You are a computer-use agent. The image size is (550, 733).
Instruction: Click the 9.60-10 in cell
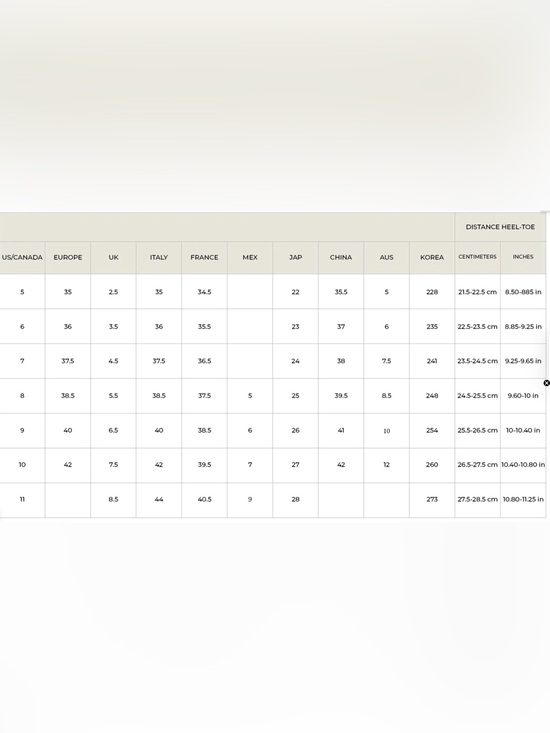pyautogui.click(x=523, y=395)
